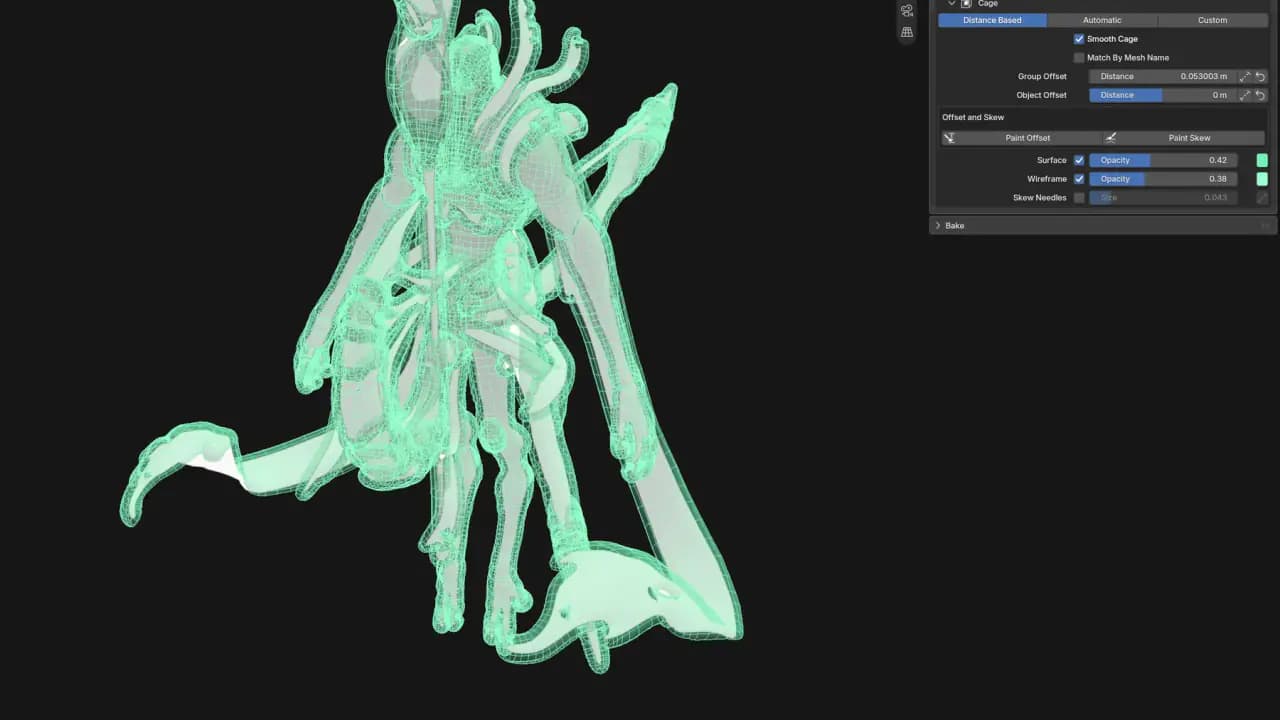Uncheck the Surface display checkbox
This screenshot has height=720, width=1280.
coord(1079,160)
